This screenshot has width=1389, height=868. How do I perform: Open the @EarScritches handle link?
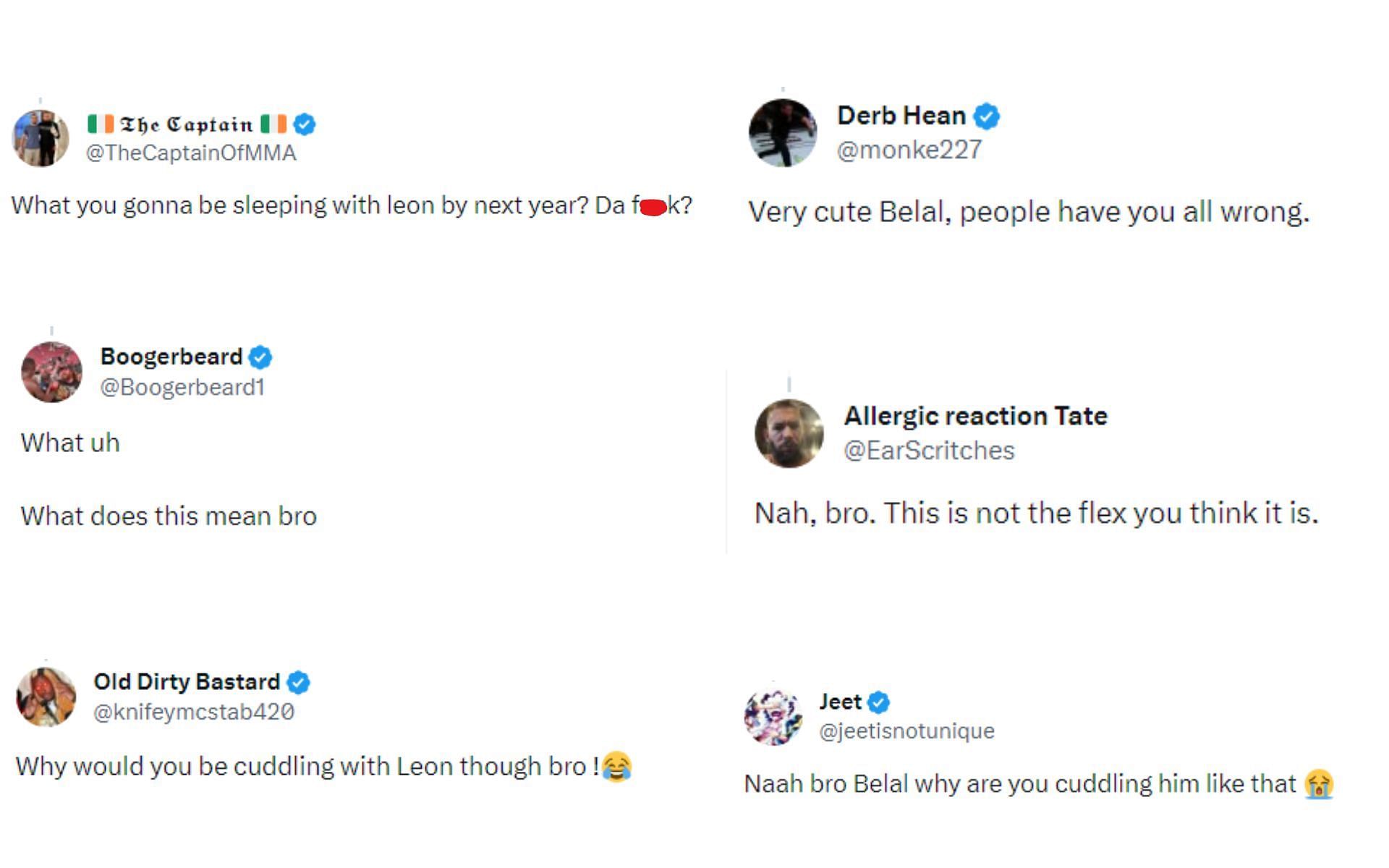point(929,451)
